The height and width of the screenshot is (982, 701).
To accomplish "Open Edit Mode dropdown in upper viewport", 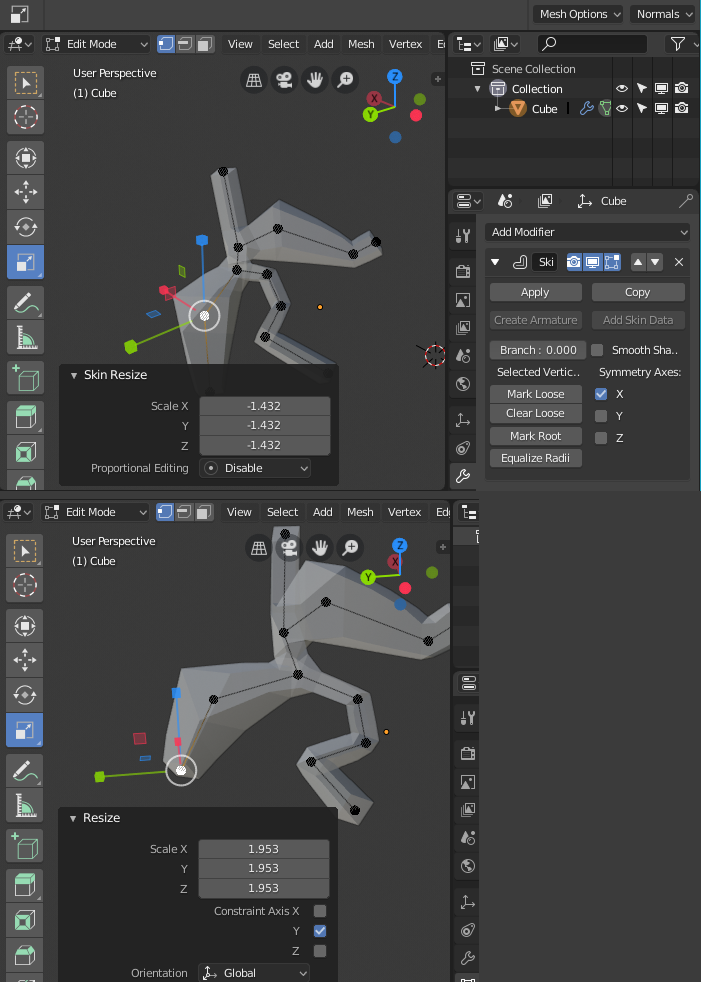I will [96, 44].
